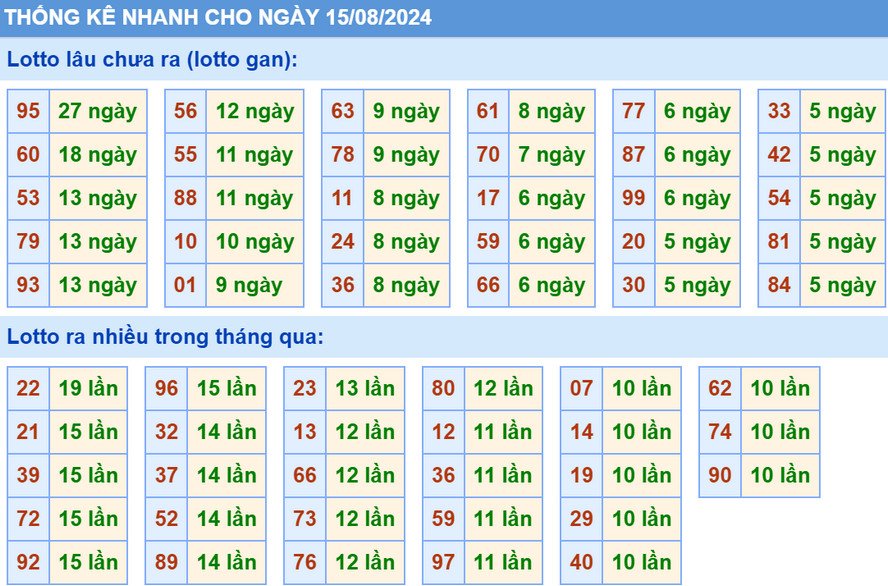Select '15 lần' beside number 39
Screen dimensions: 888x586
[x=88, y=476]
